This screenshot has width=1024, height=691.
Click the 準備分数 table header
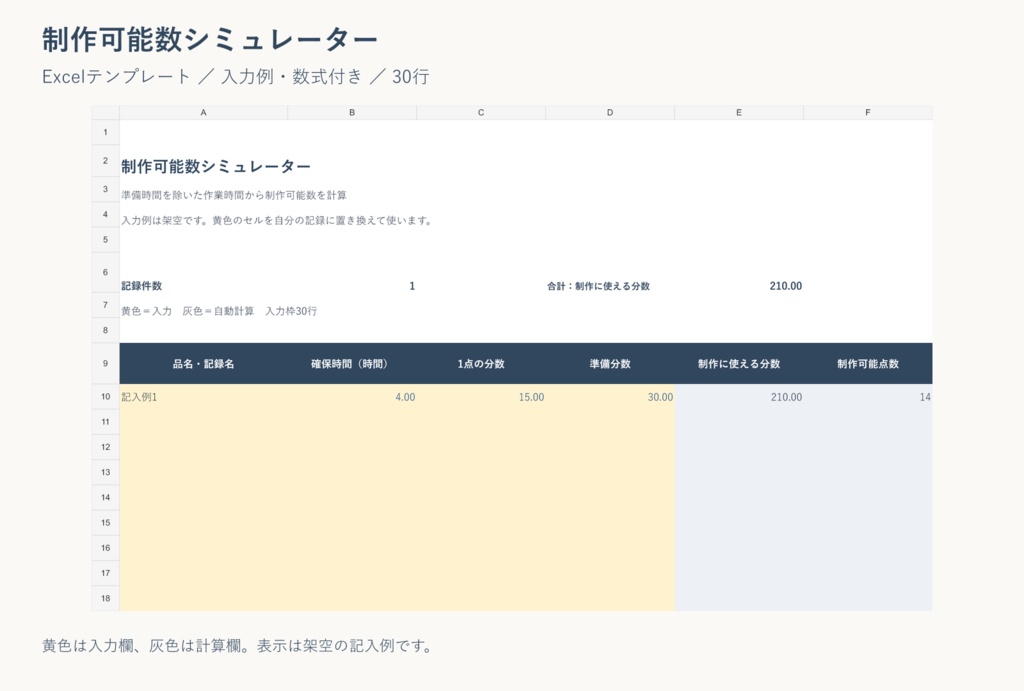(x=610, y=363)
